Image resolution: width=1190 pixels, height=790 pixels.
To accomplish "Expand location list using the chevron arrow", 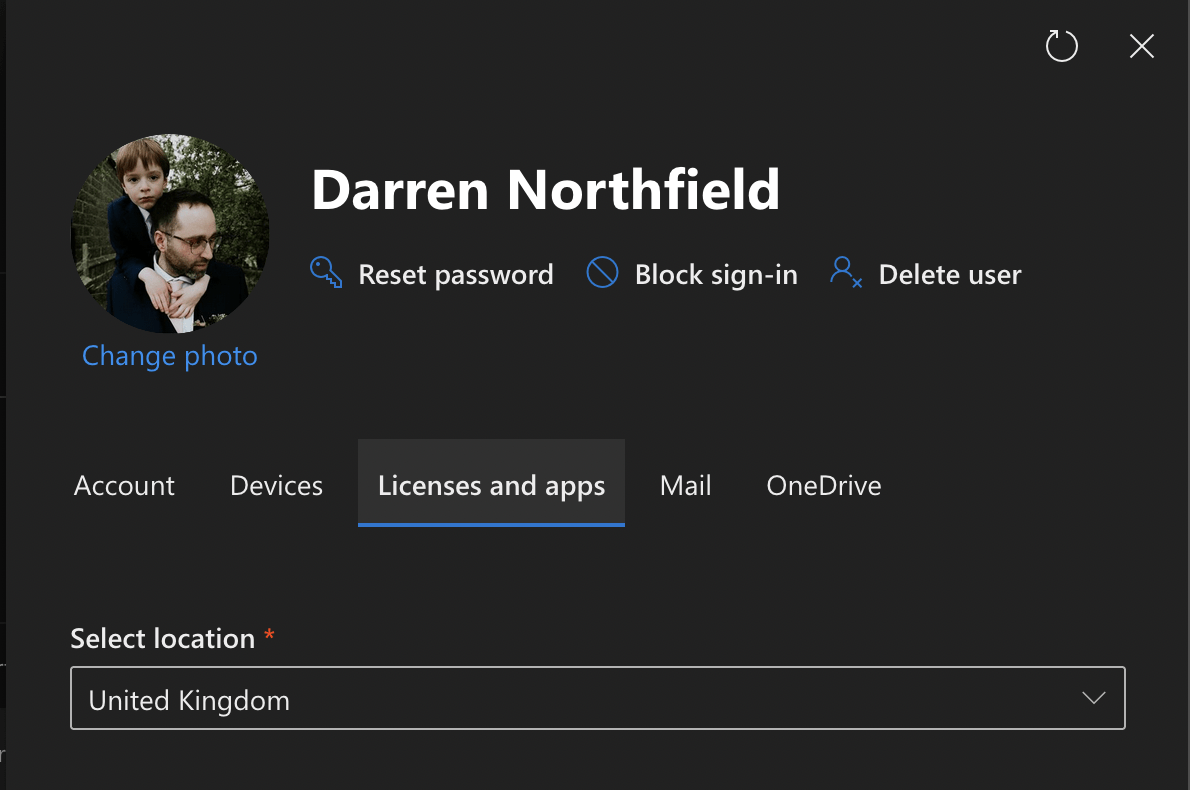I will (x=1094, y=698).
